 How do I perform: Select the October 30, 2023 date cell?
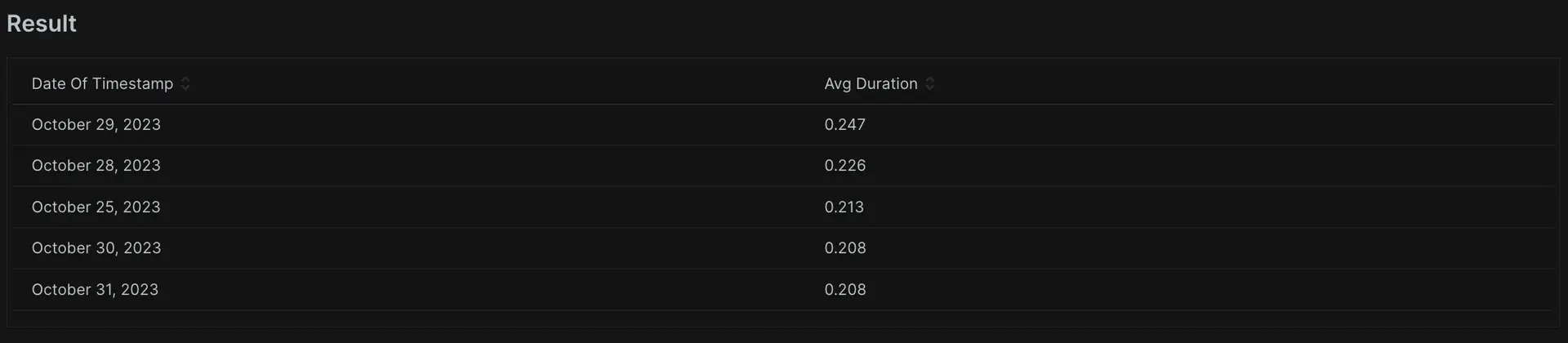pyautogui.click(x=96, y=248)
